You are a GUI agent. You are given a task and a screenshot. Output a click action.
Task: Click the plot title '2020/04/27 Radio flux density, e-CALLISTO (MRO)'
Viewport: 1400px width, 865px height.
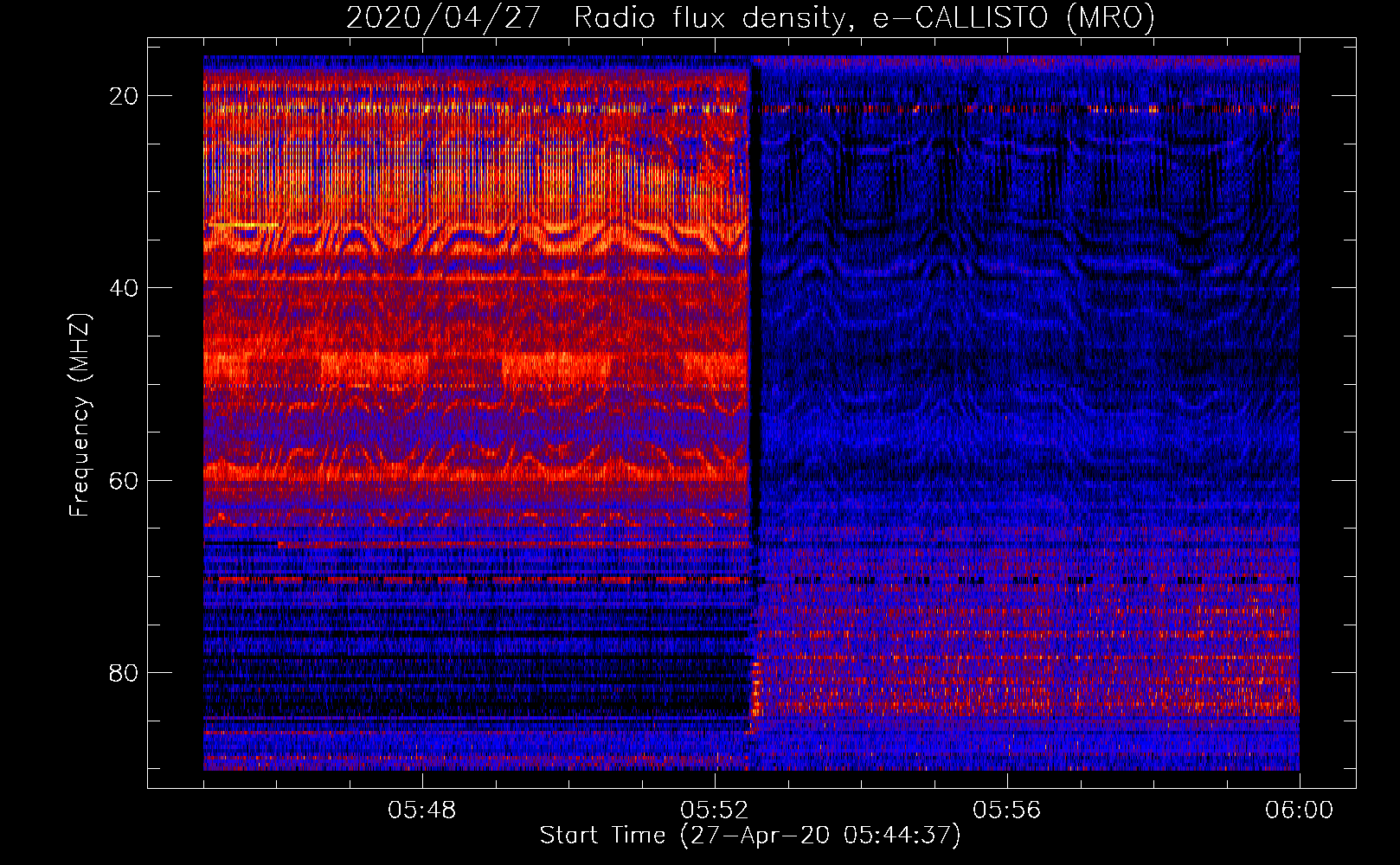pyautogui.click(x=750, y=17)
